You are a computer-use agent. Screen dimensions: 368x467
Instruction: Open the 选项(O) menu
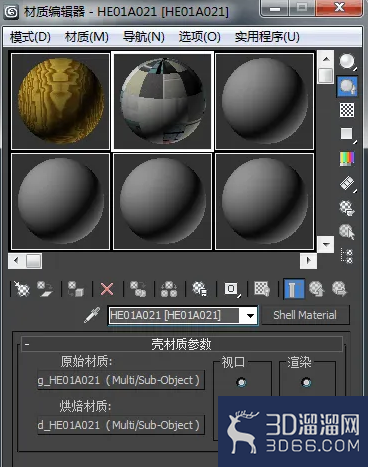(x=200, y=37)
